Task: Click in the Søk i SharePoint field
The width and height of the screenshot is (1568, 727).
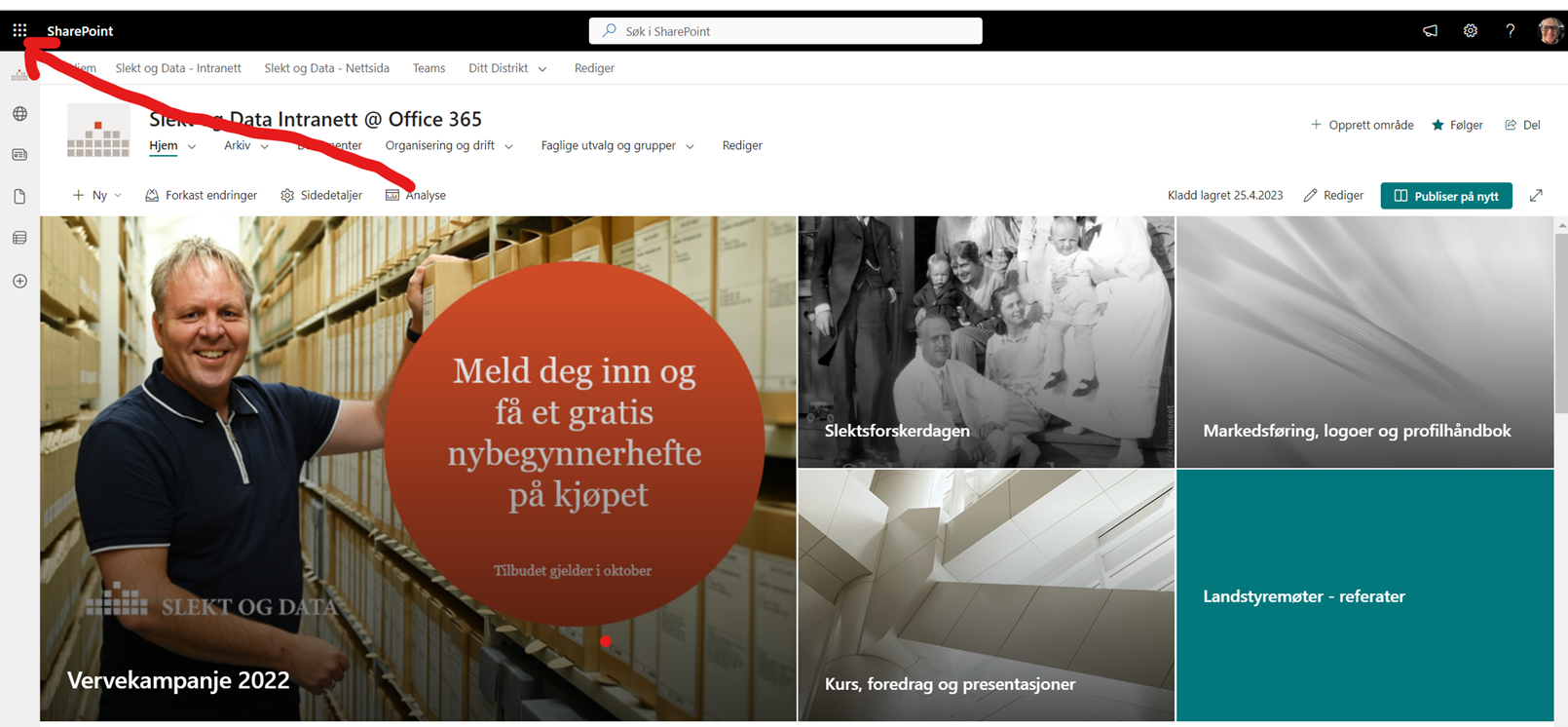Action: [x=786, y=31]
